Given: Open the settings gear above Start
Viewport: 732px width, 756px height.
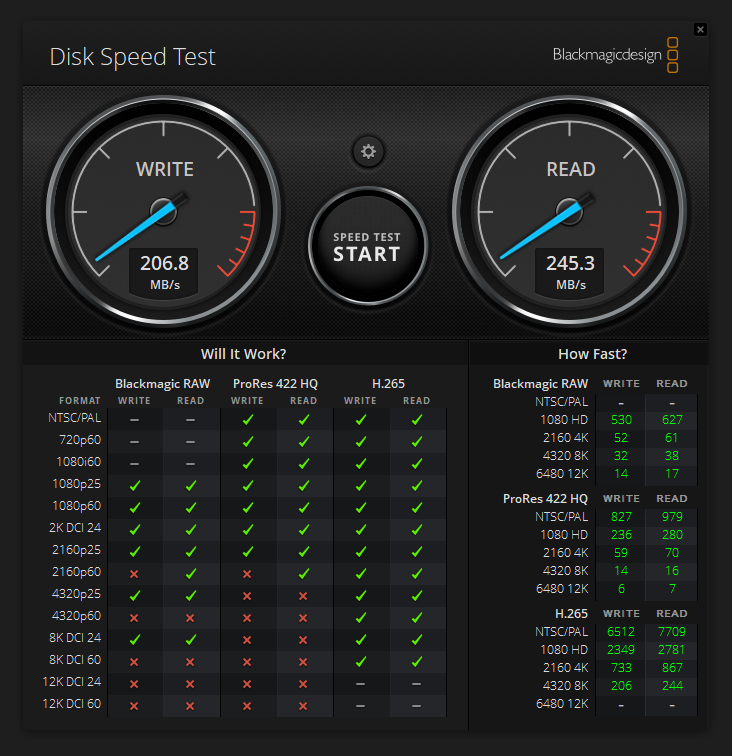Looking at the screenshot, I should coord(368,152).
